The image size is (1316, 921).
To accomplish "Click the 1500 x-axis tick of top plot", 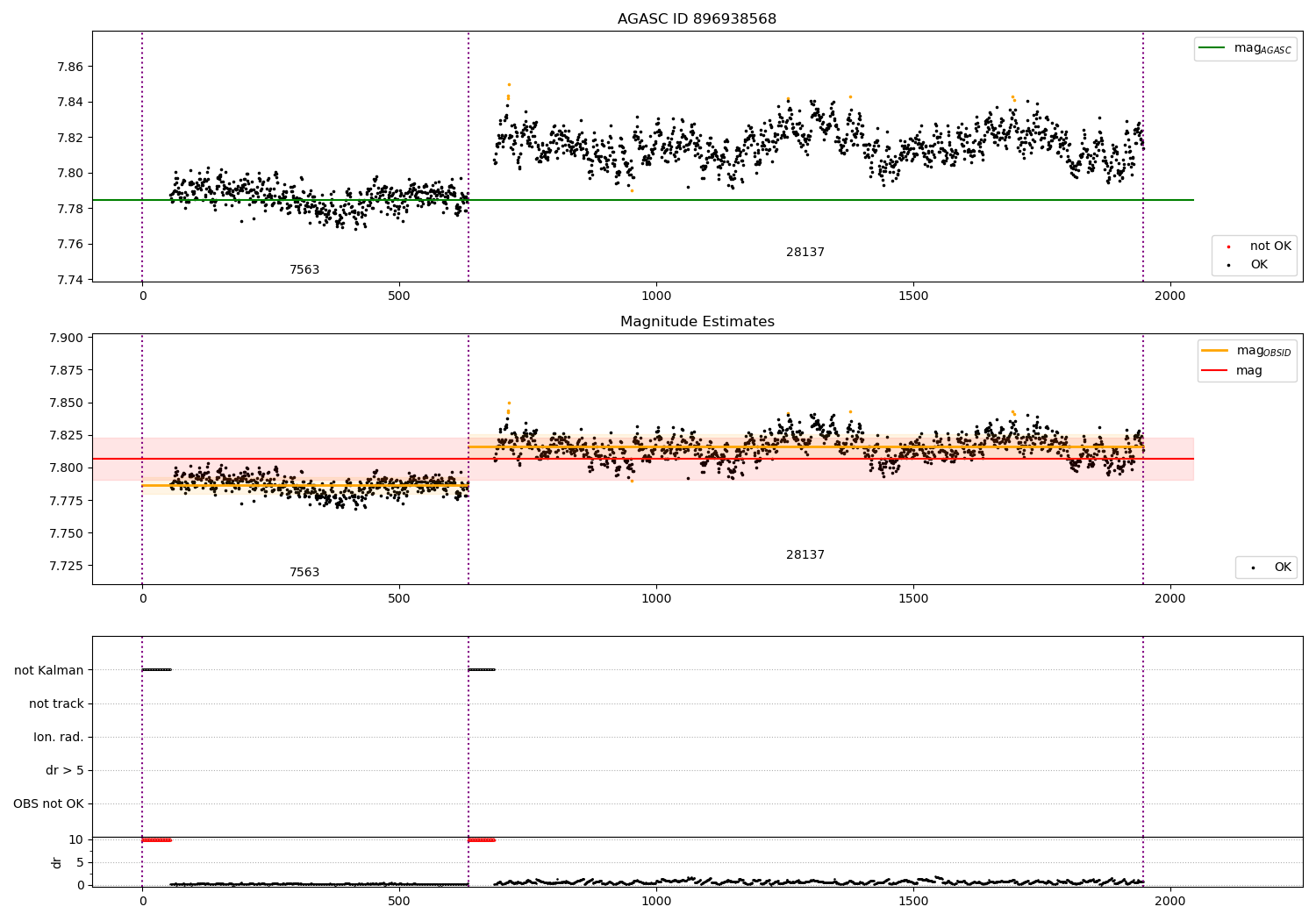I will click(913, 296).
